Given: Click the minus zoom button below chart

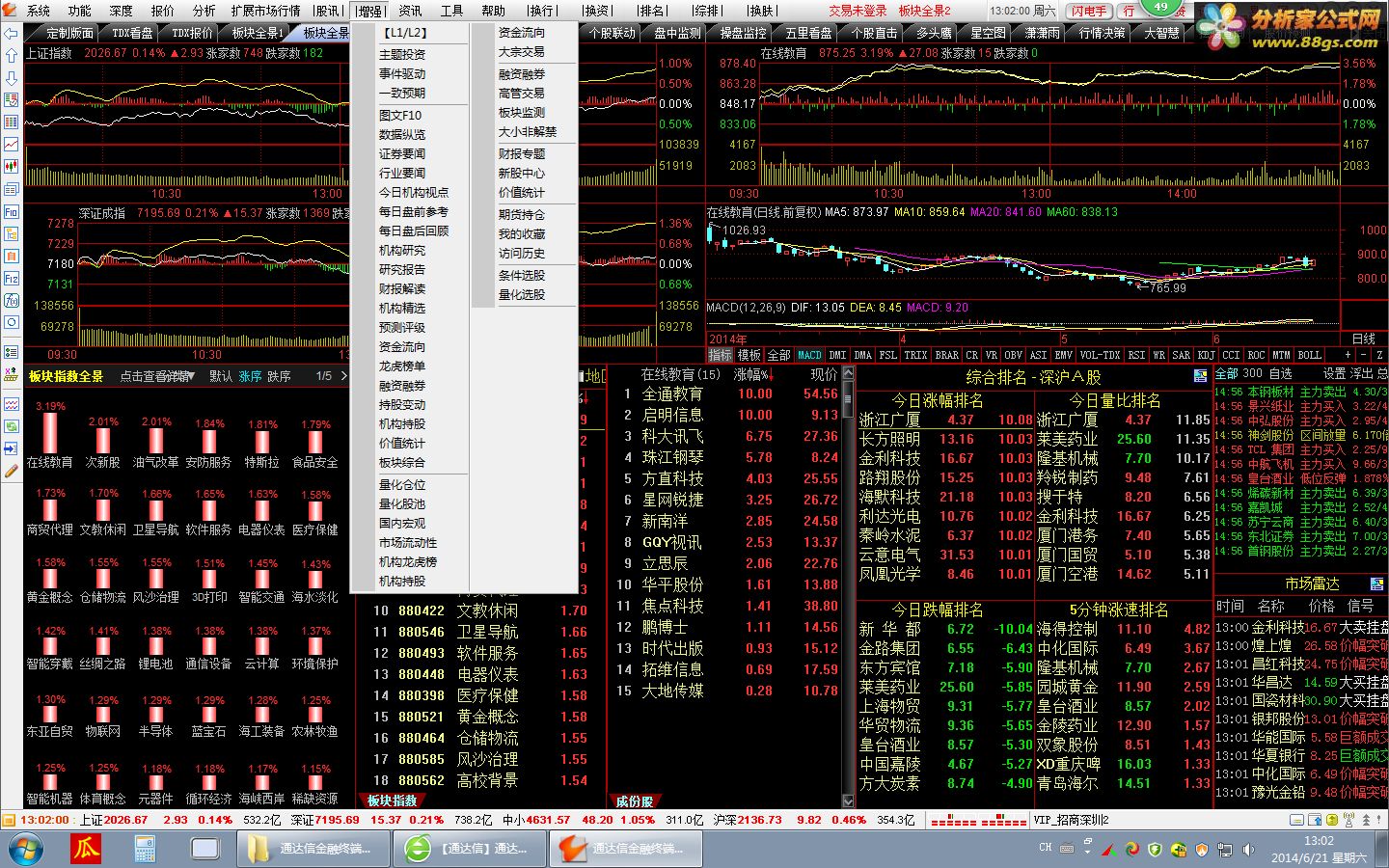Looking at the screenshot, I should tap(1363, 355).
